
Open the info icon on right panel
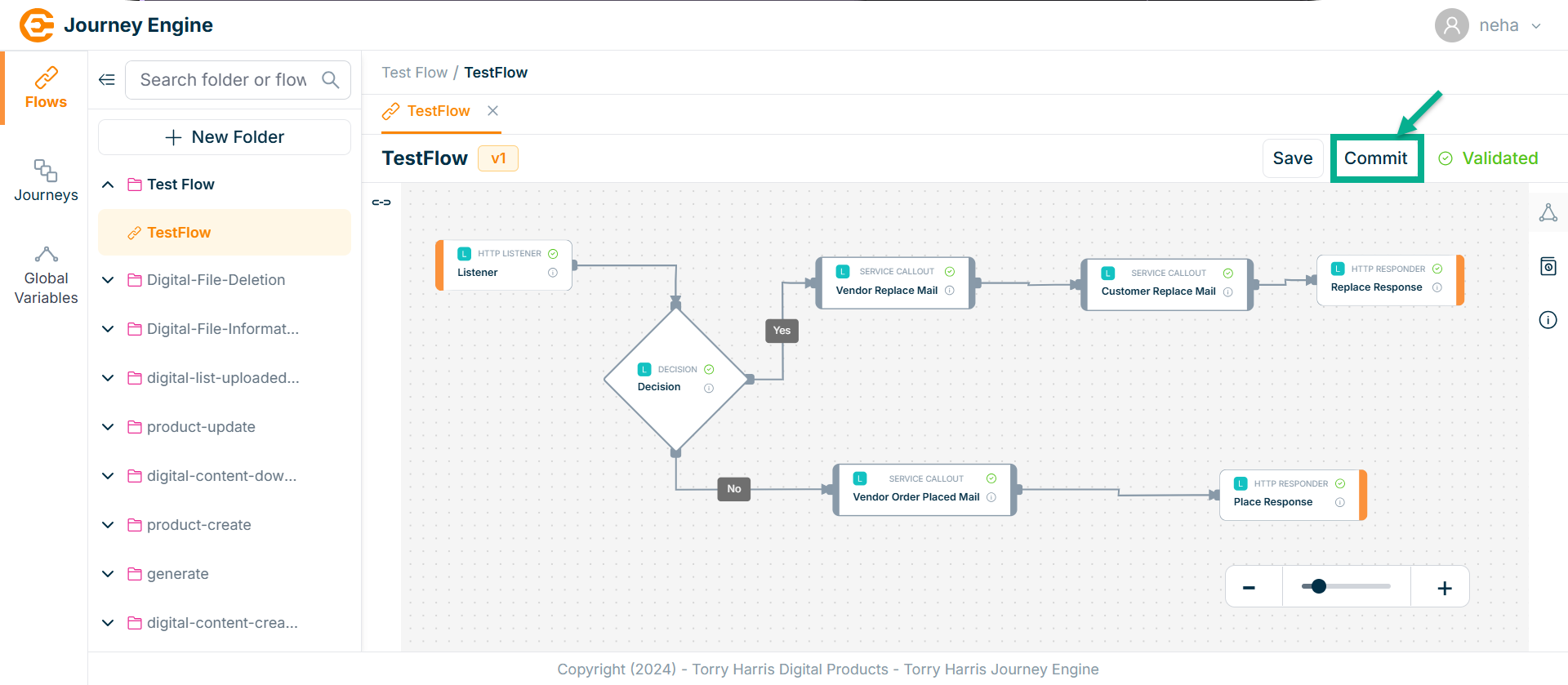tap(1548, 320)
